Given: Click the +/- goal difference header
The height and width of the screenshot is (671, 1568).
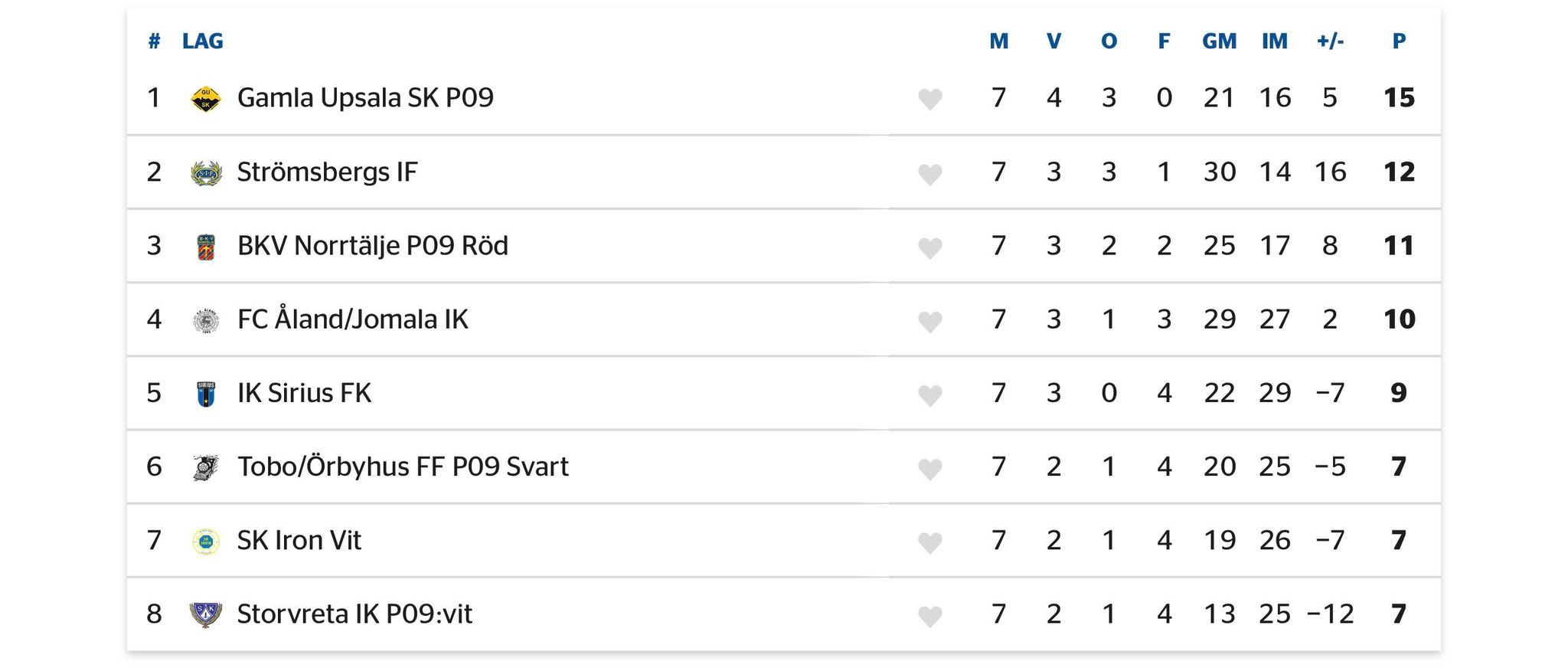Looking at the screenshot, I should [x=1330, y=41].
